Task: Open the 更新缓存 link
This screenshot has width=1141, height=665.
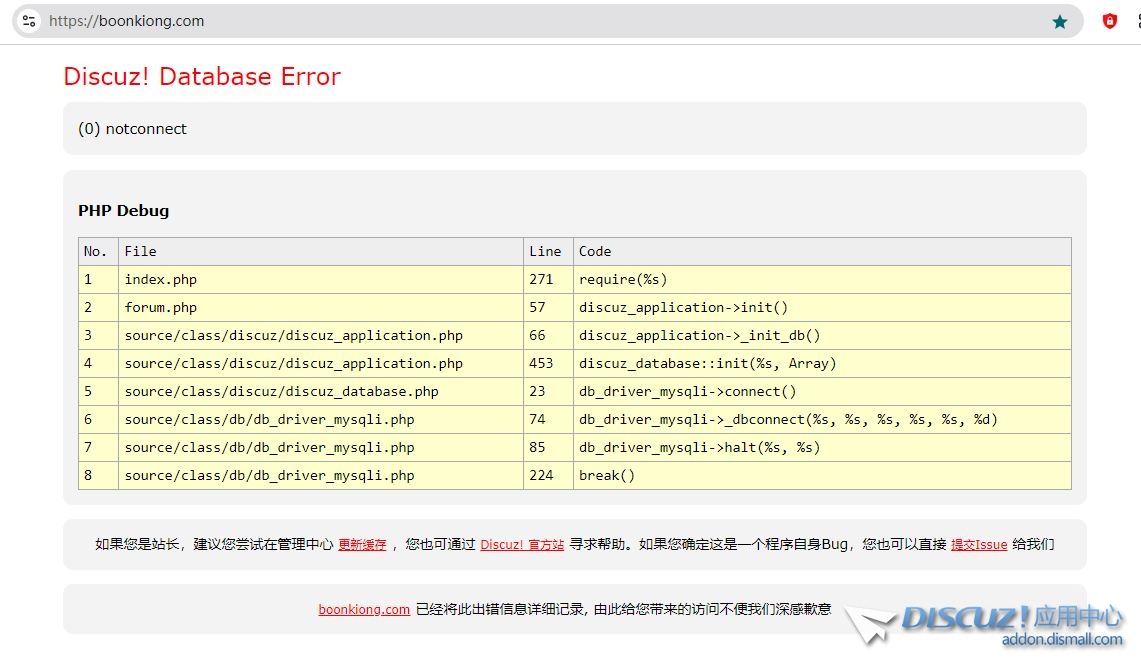Action: [362, 545]
